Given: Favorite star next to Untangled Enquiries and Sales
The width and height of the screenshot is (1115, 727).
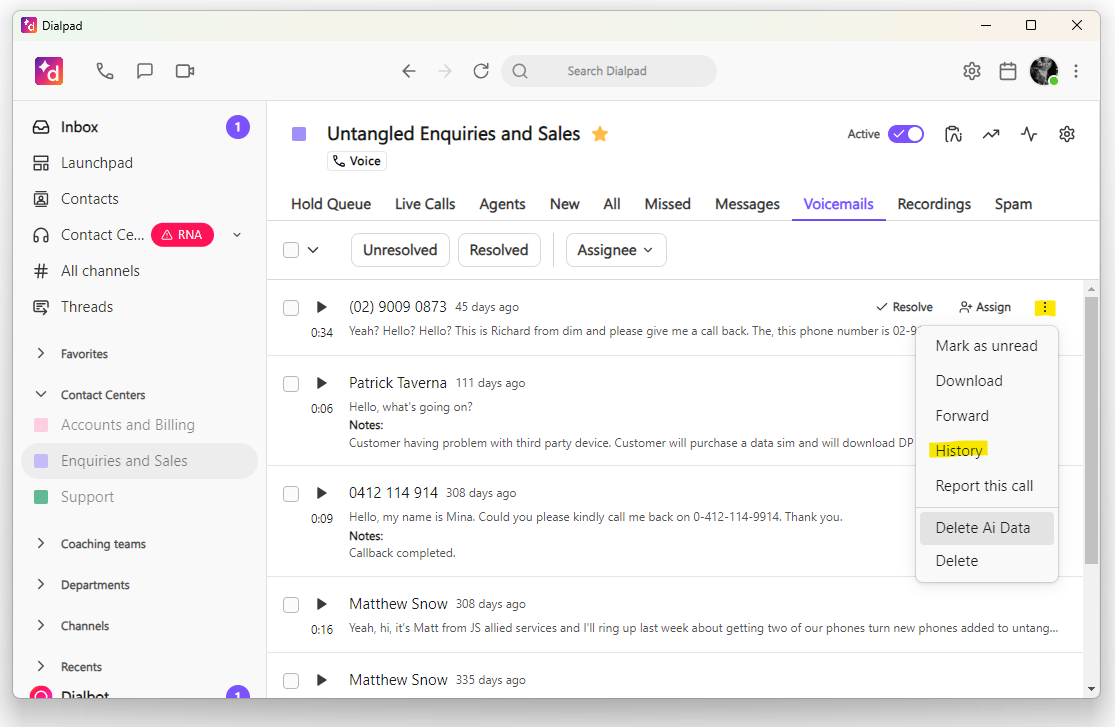Looking at the screenshot, I should pos(600,134).
